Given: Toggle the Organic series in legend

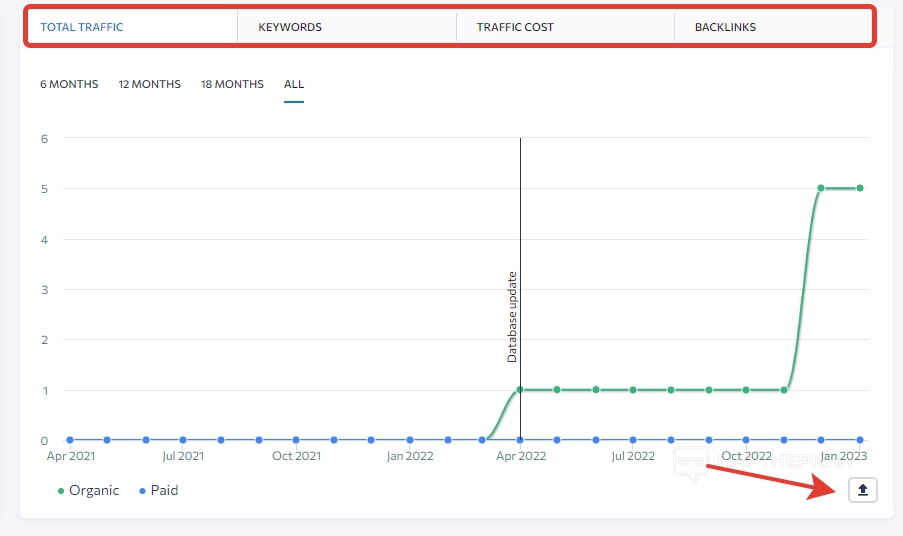Looking at the screenshot, I should pyautogui.click(x=94, y=491).
